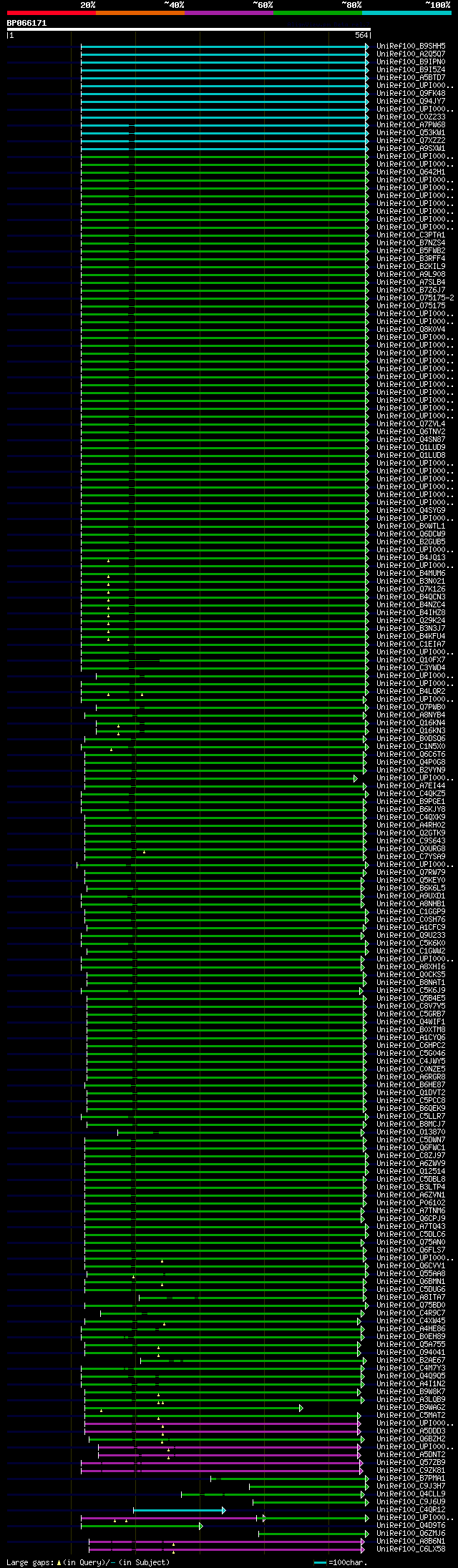Open hit UniRef100_A5DDD3
This screenshot has height=1568, width=458.
tap(411, 1431)
